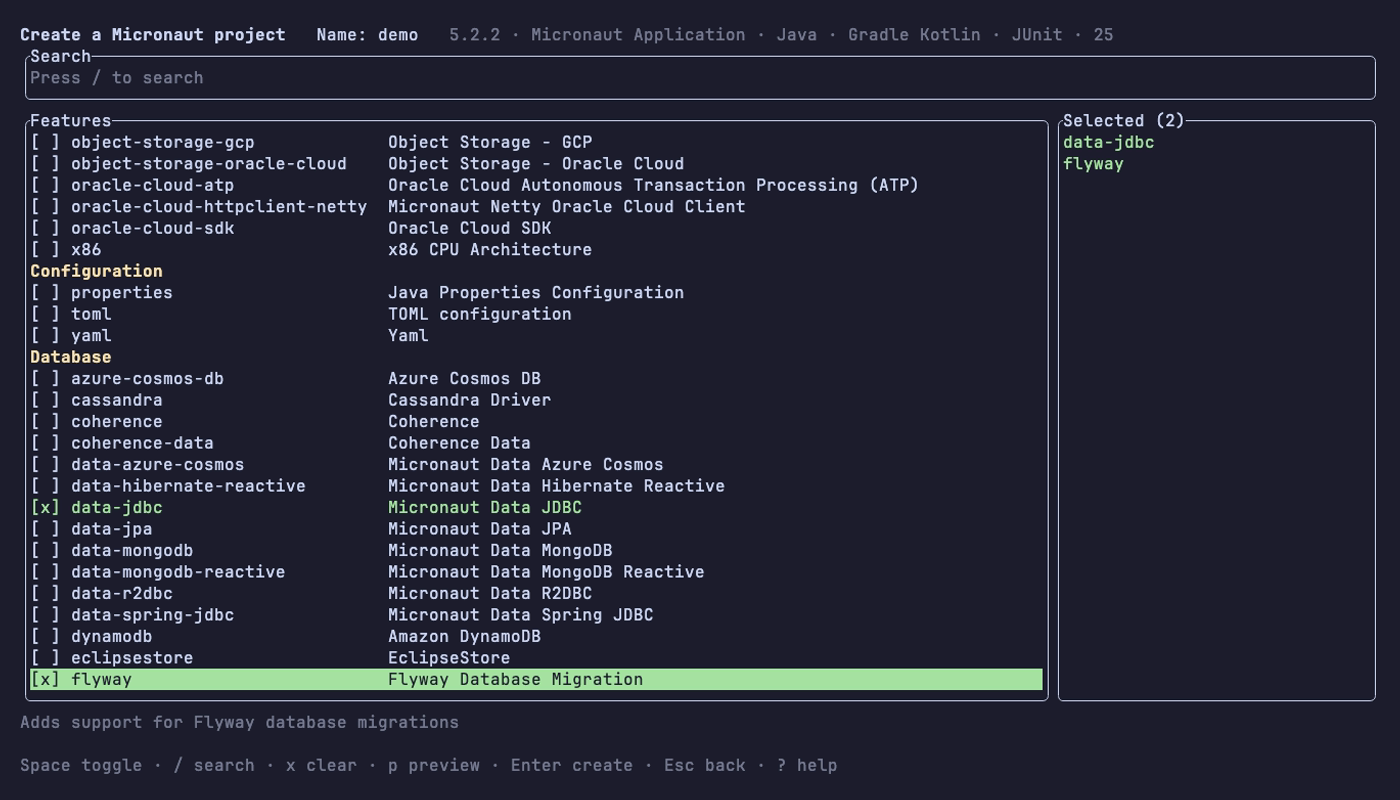
Task: Click 'Micronaut Data JDBC' description text
Action: [485, 508]
